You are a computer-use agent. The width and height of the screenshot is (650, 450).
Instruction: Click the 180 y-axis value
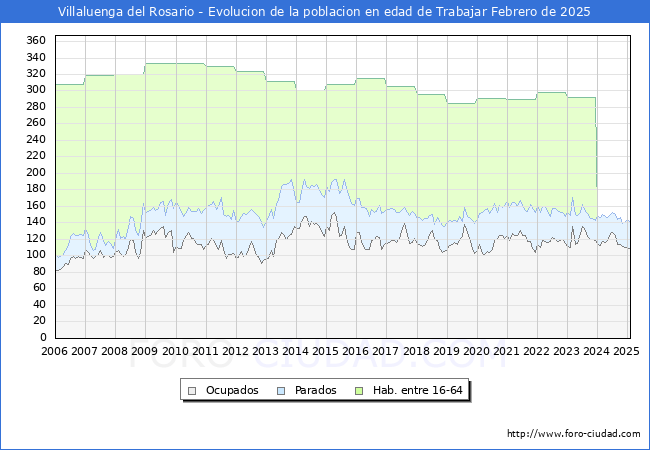coord(36,189)
